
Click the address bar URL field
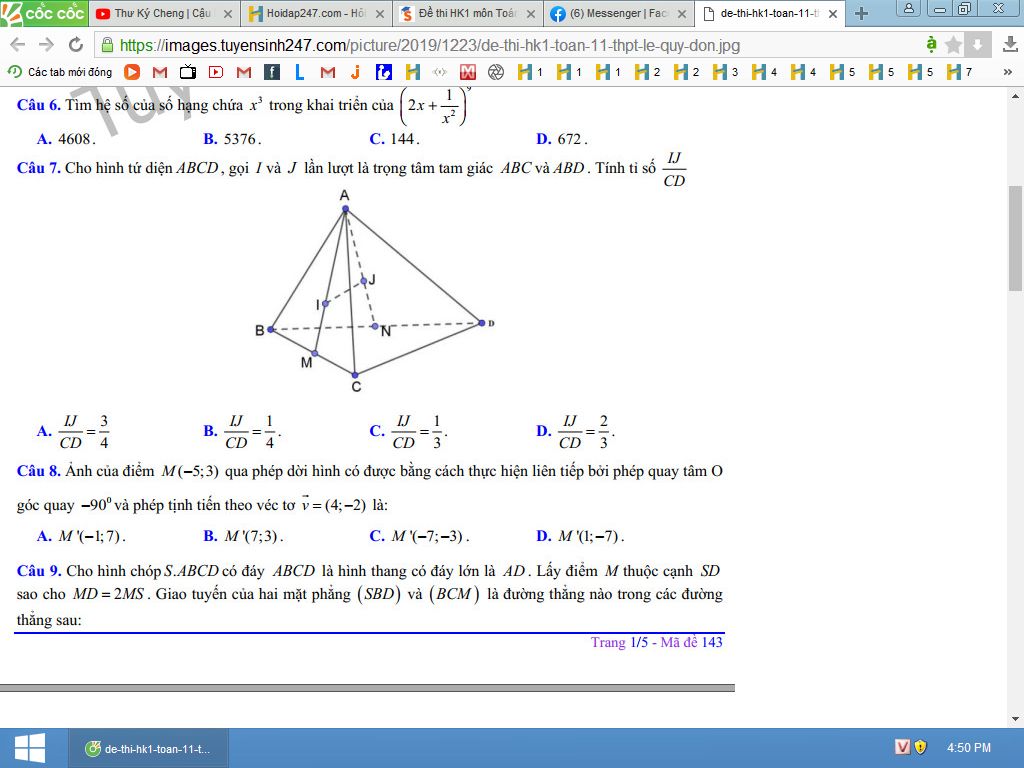tap(509, 45)
